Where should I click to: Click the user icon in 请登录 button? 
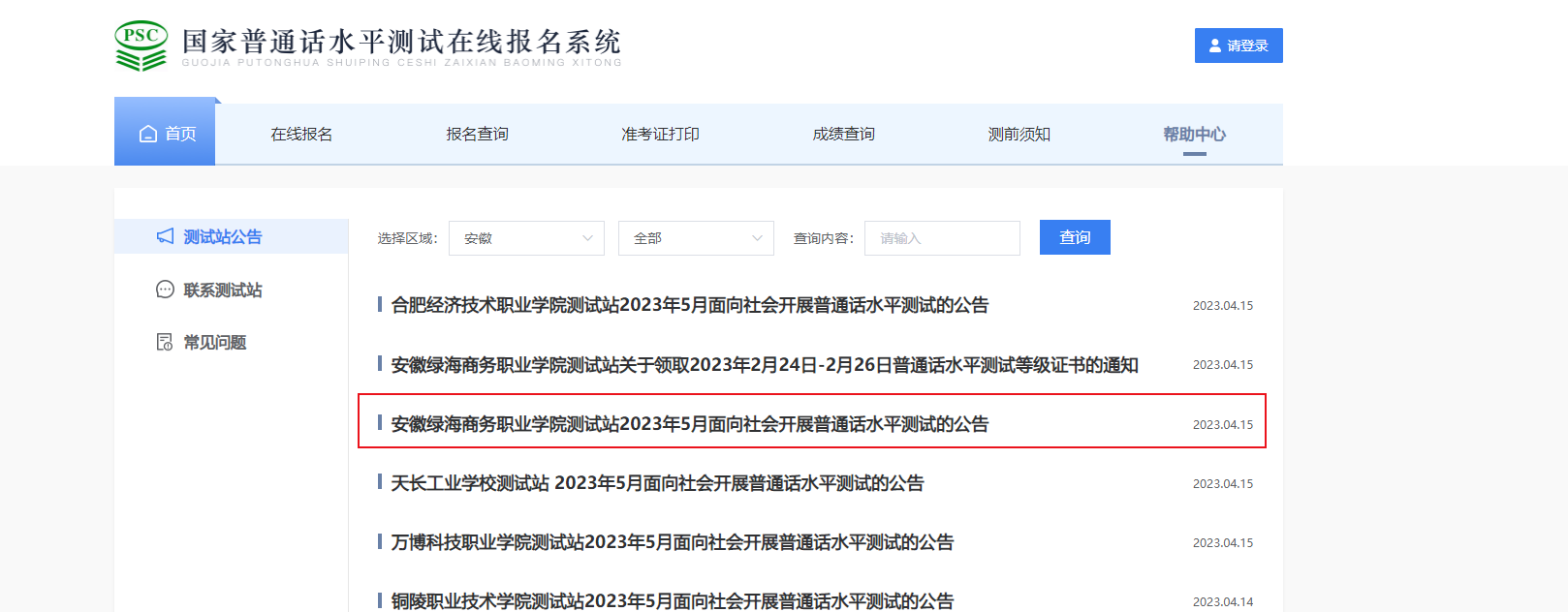click(x=1215, y=46)
